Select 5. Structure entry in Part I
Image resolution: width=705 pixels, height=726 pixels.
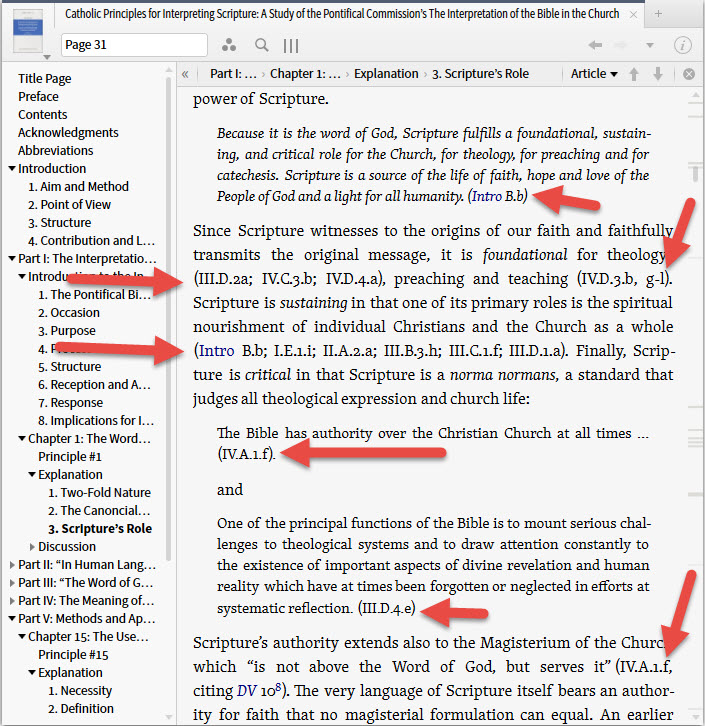pyautogui.click(x=69, y=367)
